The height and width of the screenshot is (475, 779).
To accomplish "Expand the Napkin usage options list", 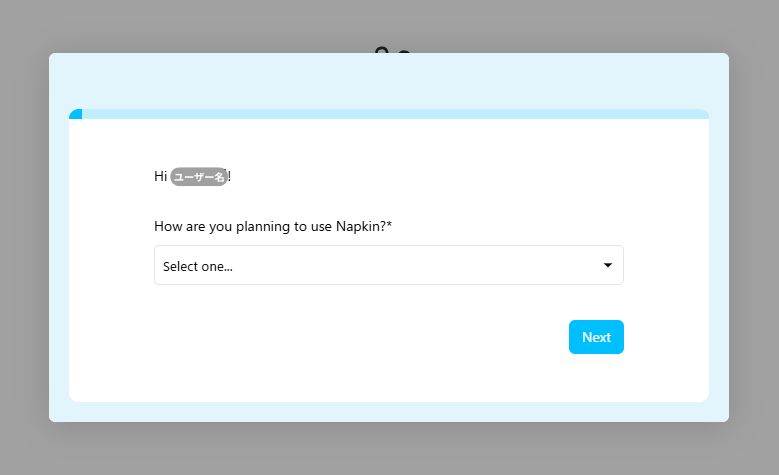I will click(389, 265).
